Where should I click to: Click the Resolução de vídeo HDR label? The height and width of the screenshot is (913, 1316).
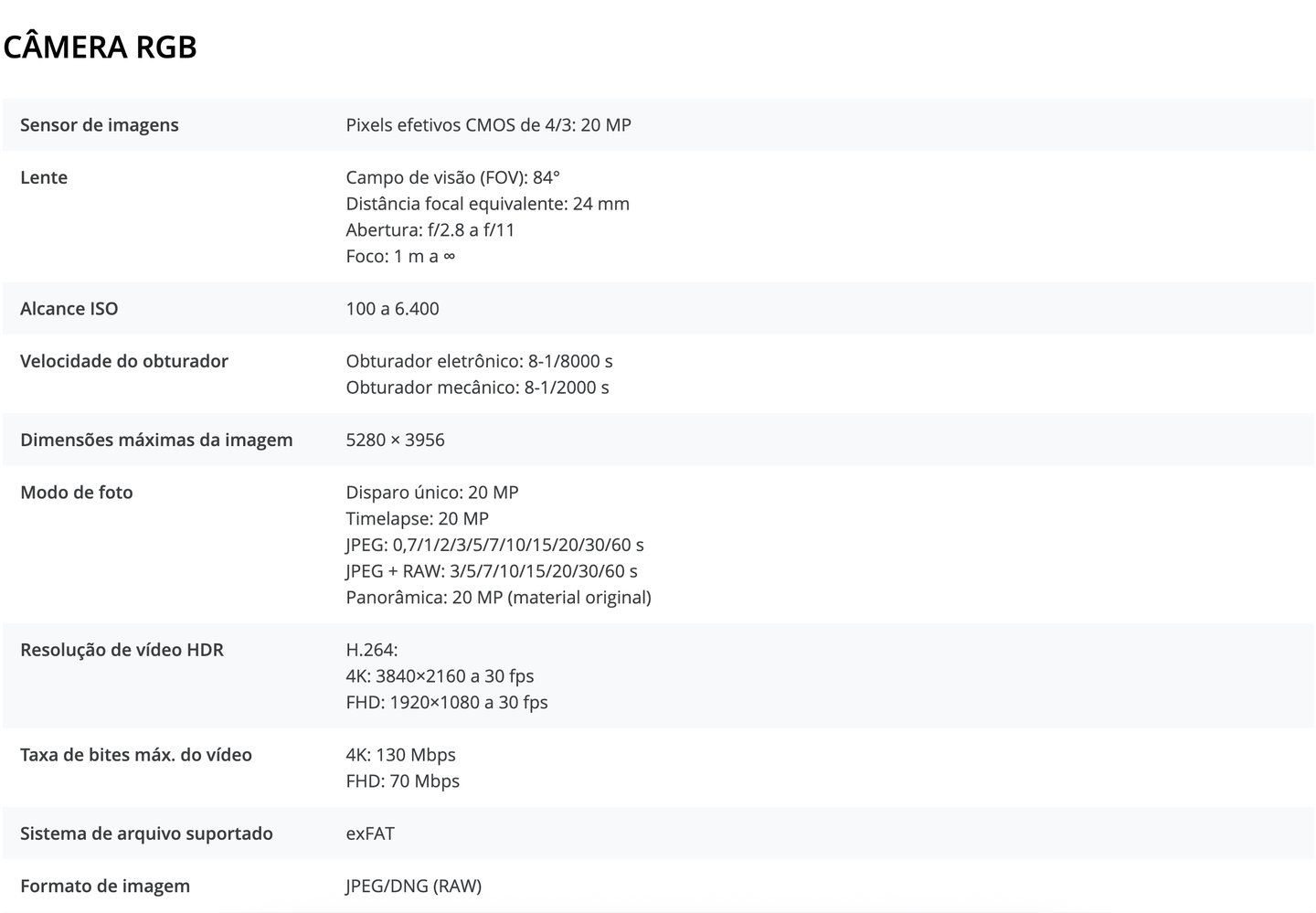122,650
